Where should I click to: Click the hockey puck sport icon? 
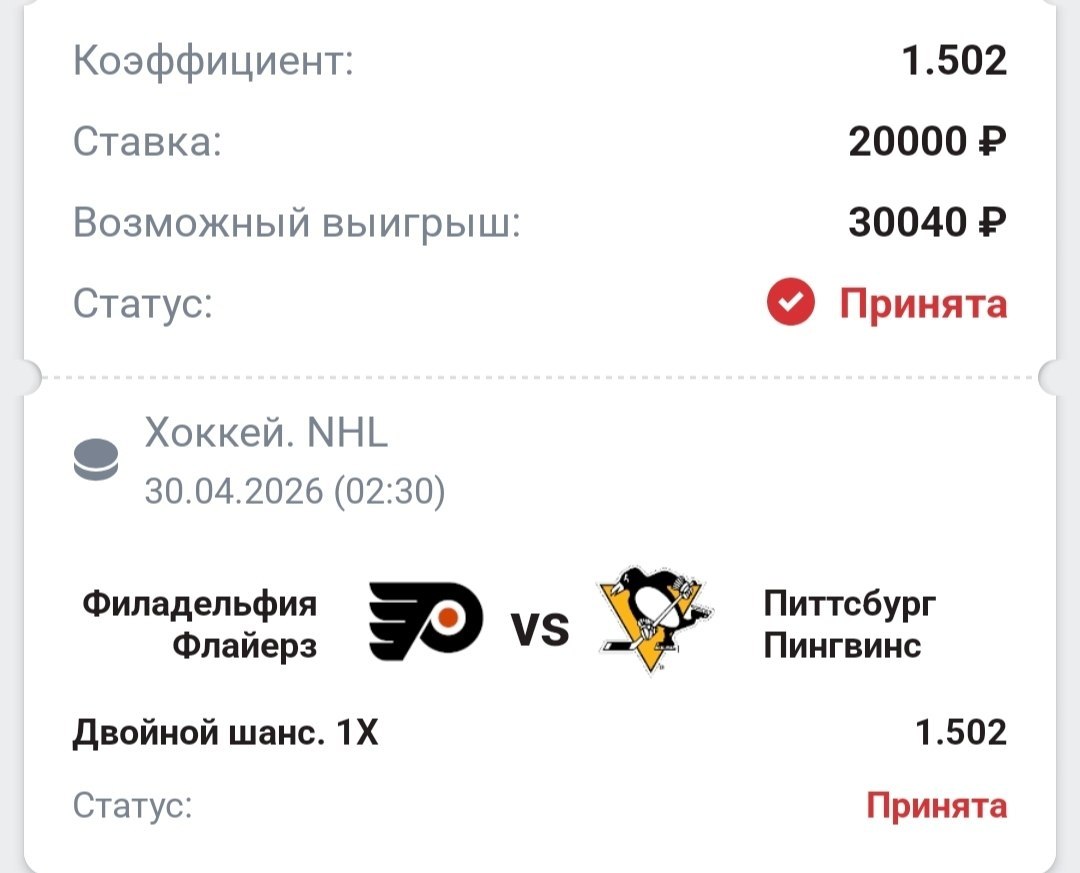[96, 461]
